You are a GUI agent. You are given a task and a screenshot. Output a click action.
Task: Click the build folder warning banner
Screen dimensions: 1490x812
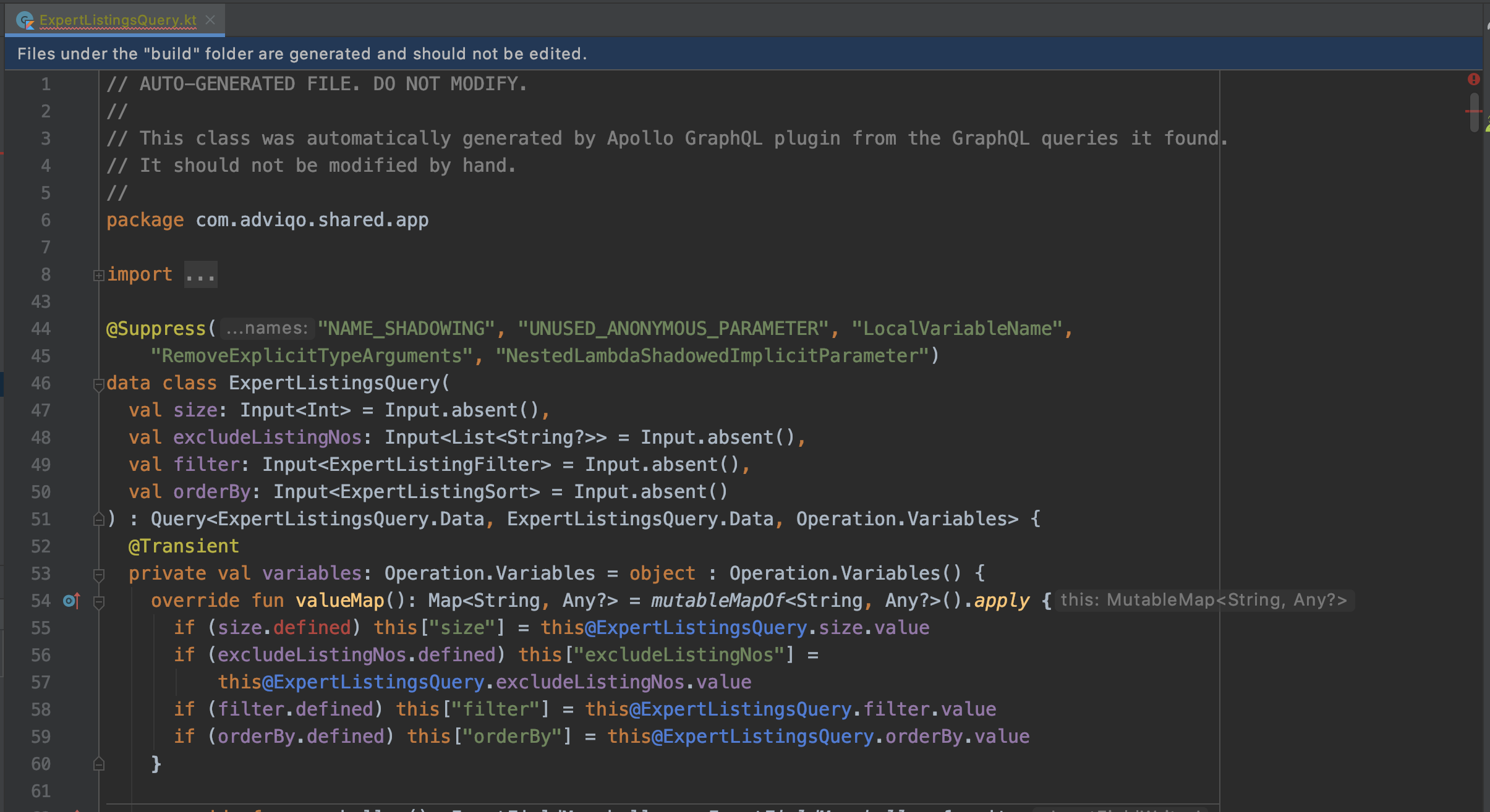[x=303, y=54]
